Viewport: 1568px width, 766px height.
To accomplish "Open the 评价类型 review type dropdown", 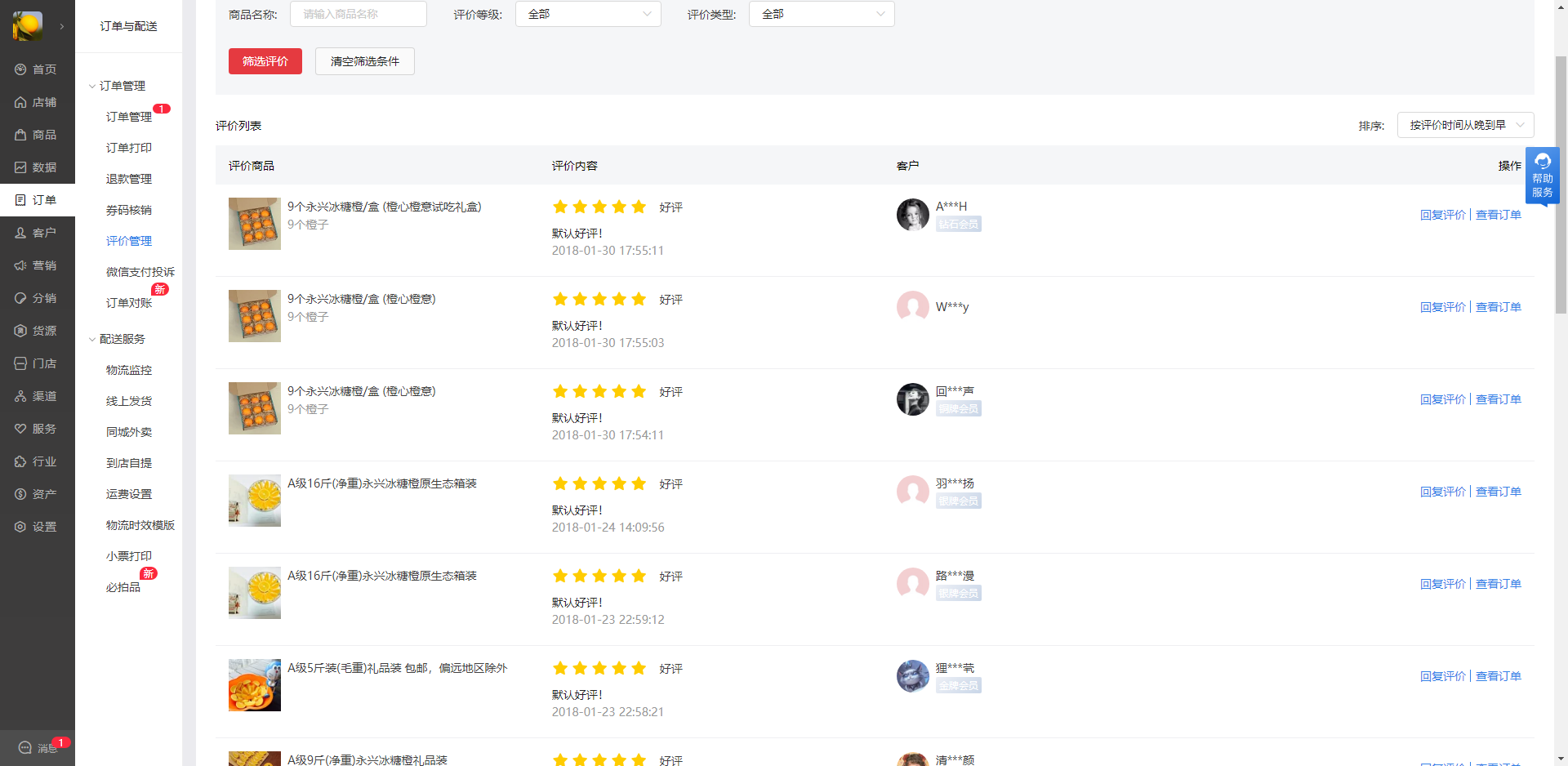I will pyautogui.click(x=822, y=14).
